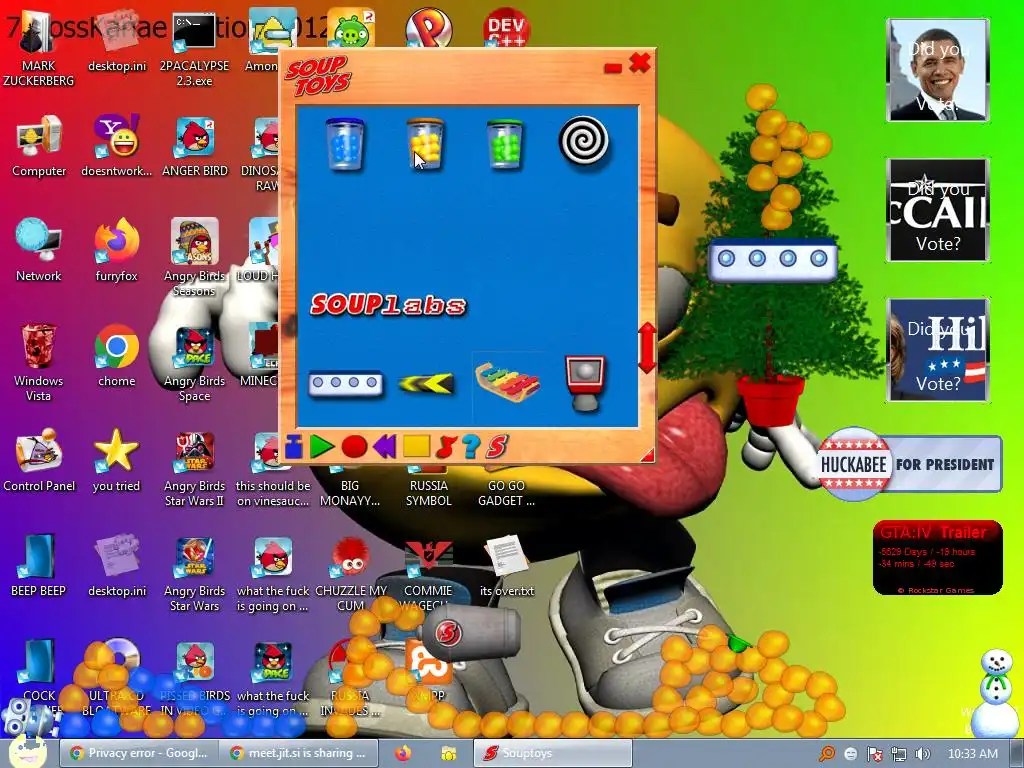Click the red S Souptoys menu icon
The height and width of the screenshot is (768, 1024).
pos(496,447)
